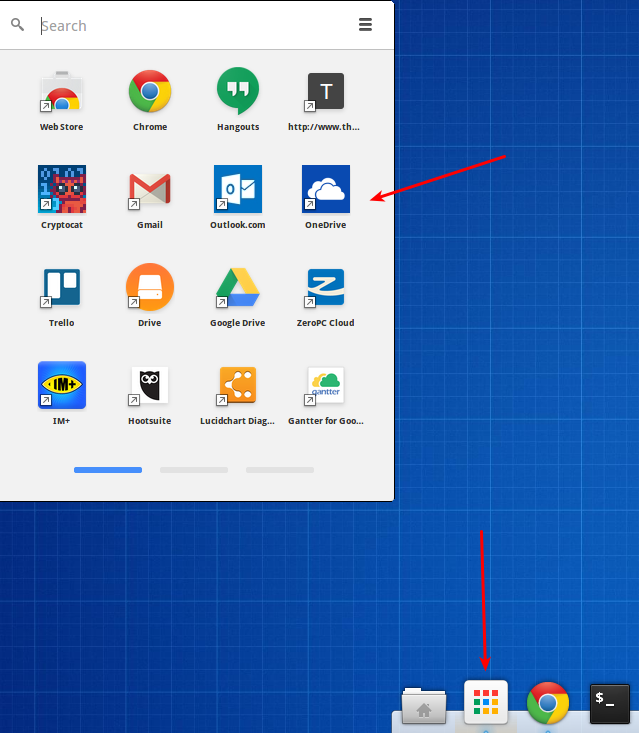Open the Trello app
This screenshot has height=733, width=639.
pyautogui.click(x=62, y=287)
